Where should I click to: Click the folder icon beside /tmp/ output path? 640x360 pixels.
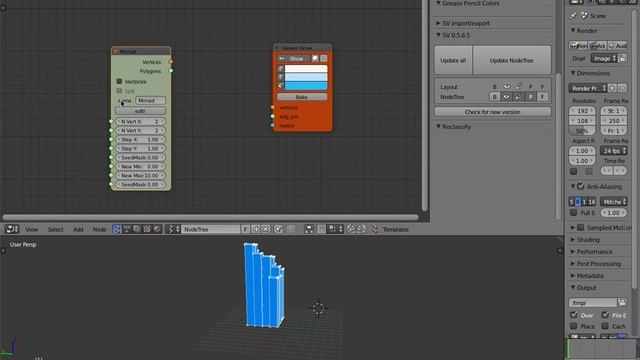point(622,302)
